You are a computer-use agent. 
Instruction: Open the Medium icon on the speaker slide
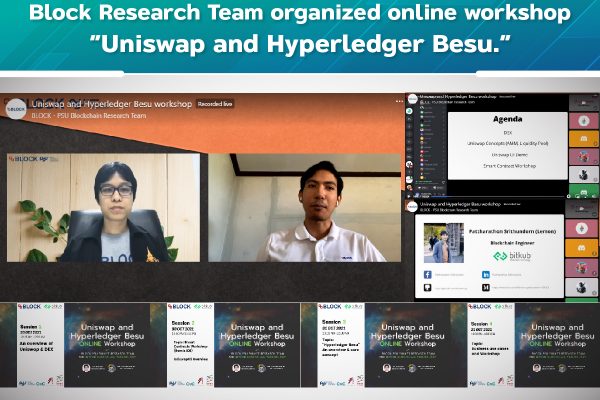(486, 287)
